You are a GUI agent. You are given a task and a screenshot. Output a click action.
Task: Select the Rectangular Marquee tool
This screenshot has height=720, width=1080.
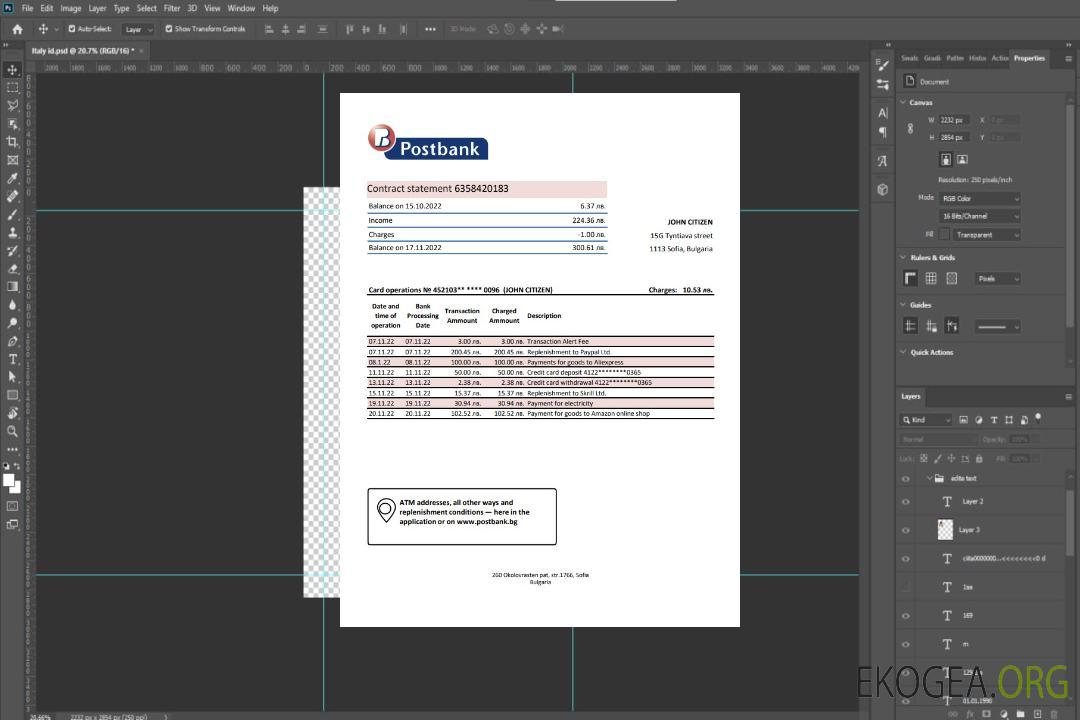(x=12, y=88)
